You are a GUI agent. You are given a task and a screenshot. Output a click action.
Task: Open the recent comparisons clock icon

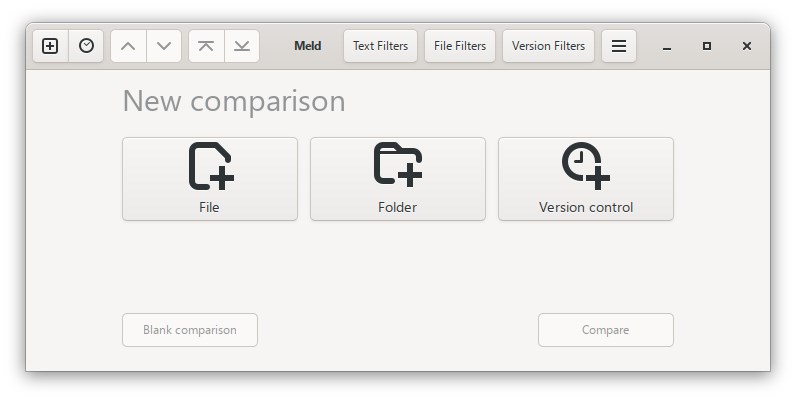(86, 46)
